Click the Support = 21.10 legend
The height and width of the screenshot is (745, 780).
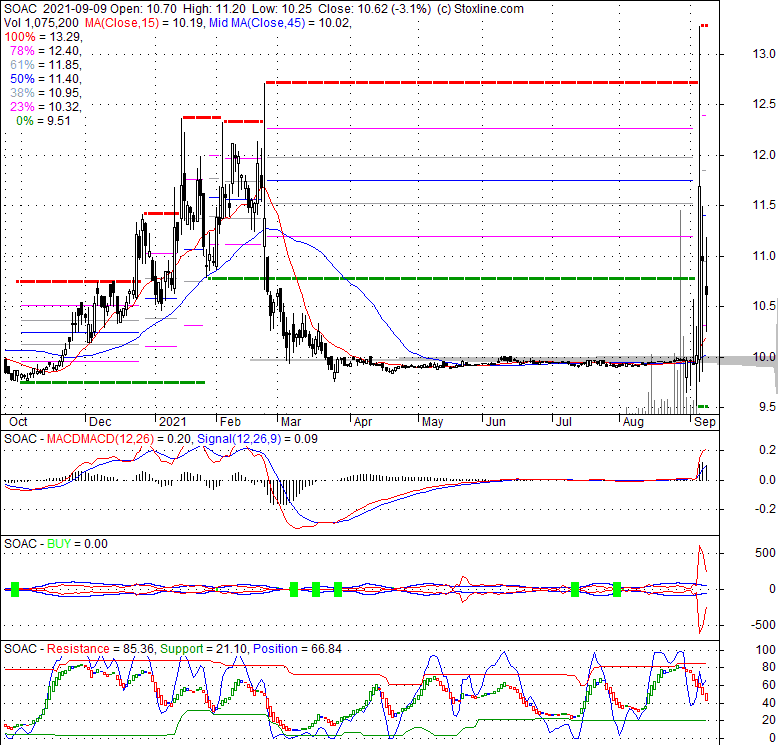203,649
